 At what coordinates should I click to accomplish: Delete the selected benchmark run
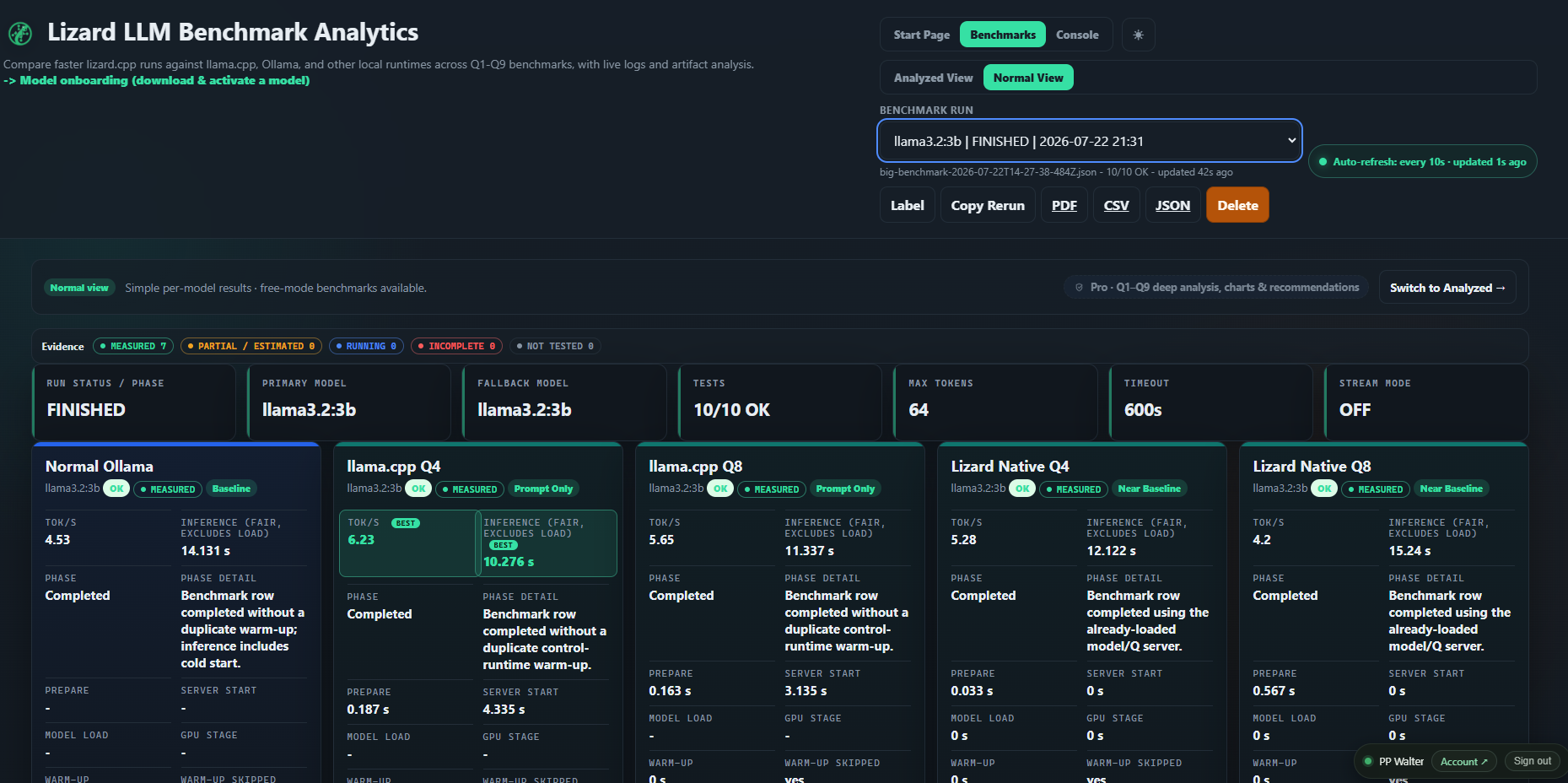[x=1237, y=205]
